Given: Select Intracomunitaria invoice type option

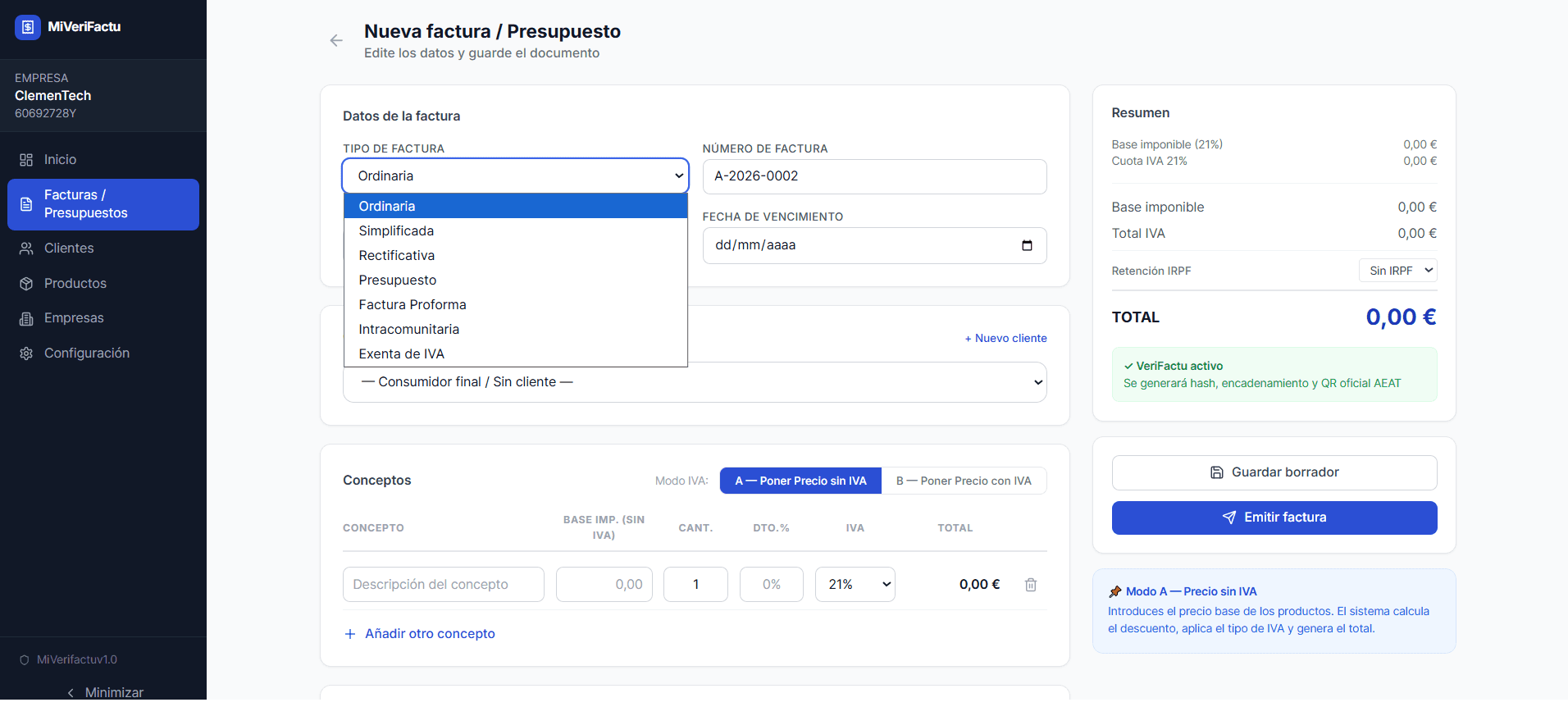Looking at the screenshot, I should (515, 329).
